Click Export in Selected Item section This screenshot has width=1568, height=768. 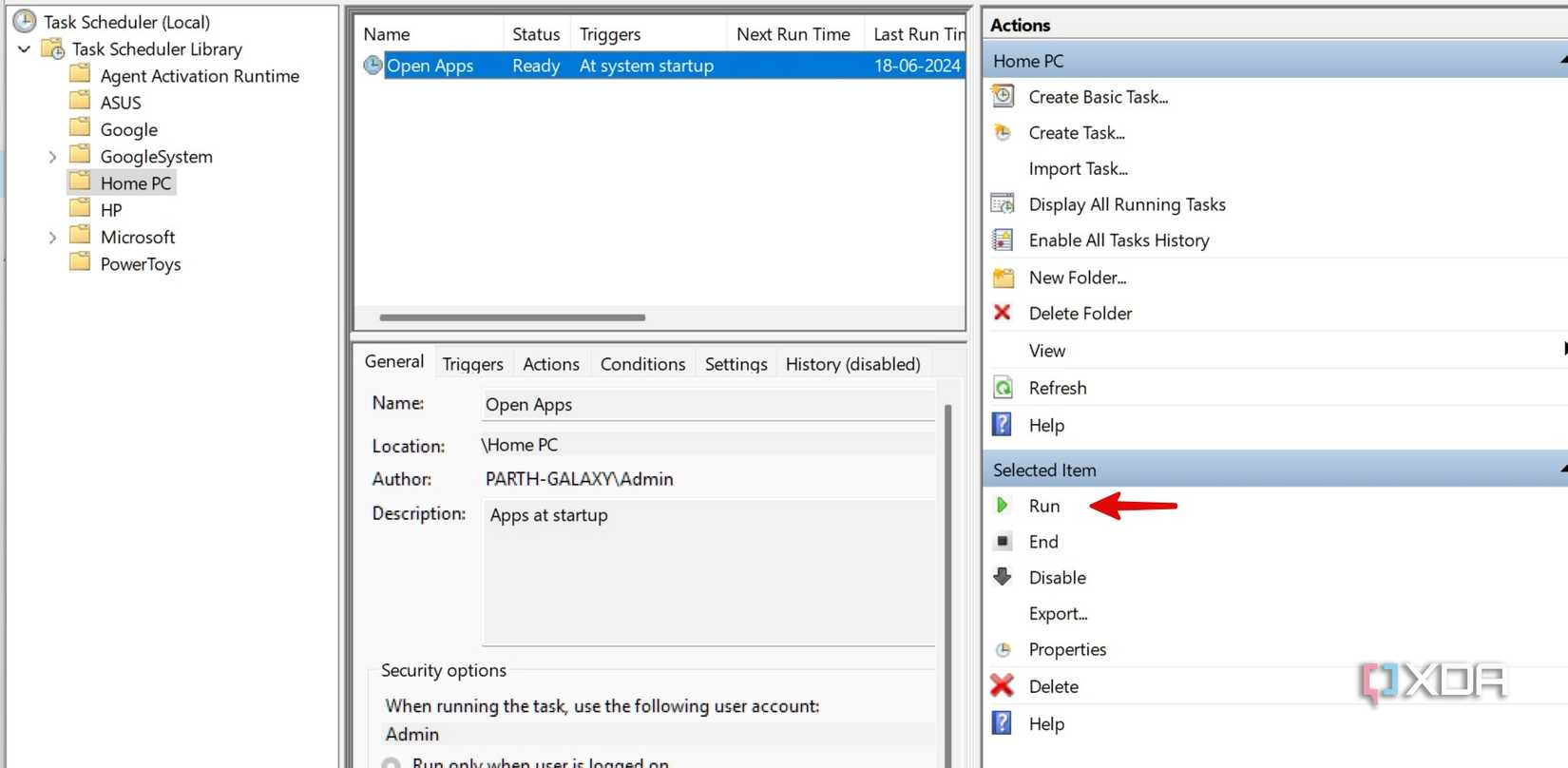tap(1058, 614)
